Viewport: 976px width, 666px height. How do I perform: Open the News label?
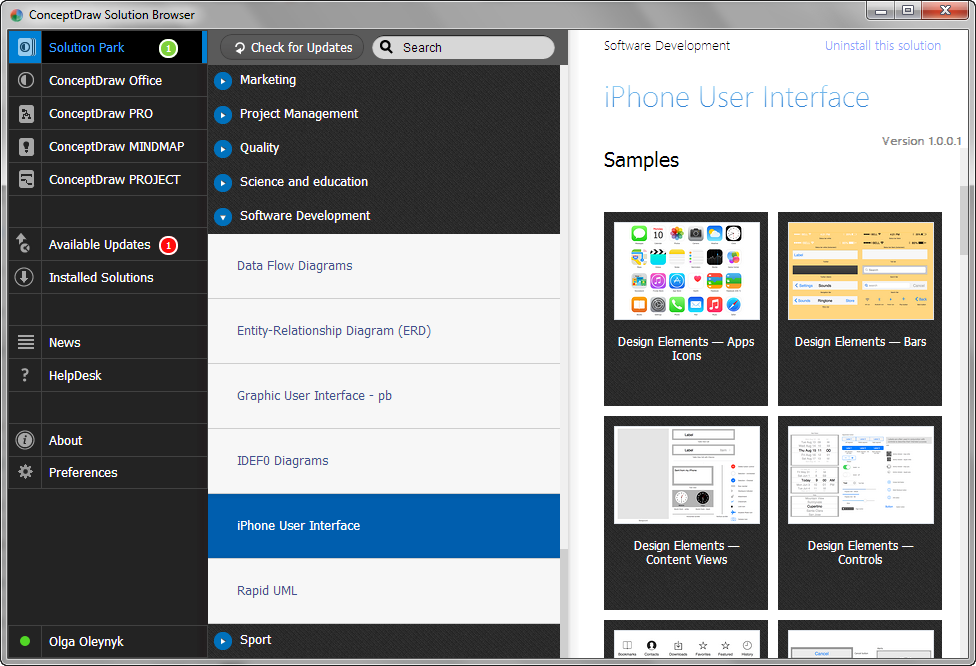coord(65,342)
